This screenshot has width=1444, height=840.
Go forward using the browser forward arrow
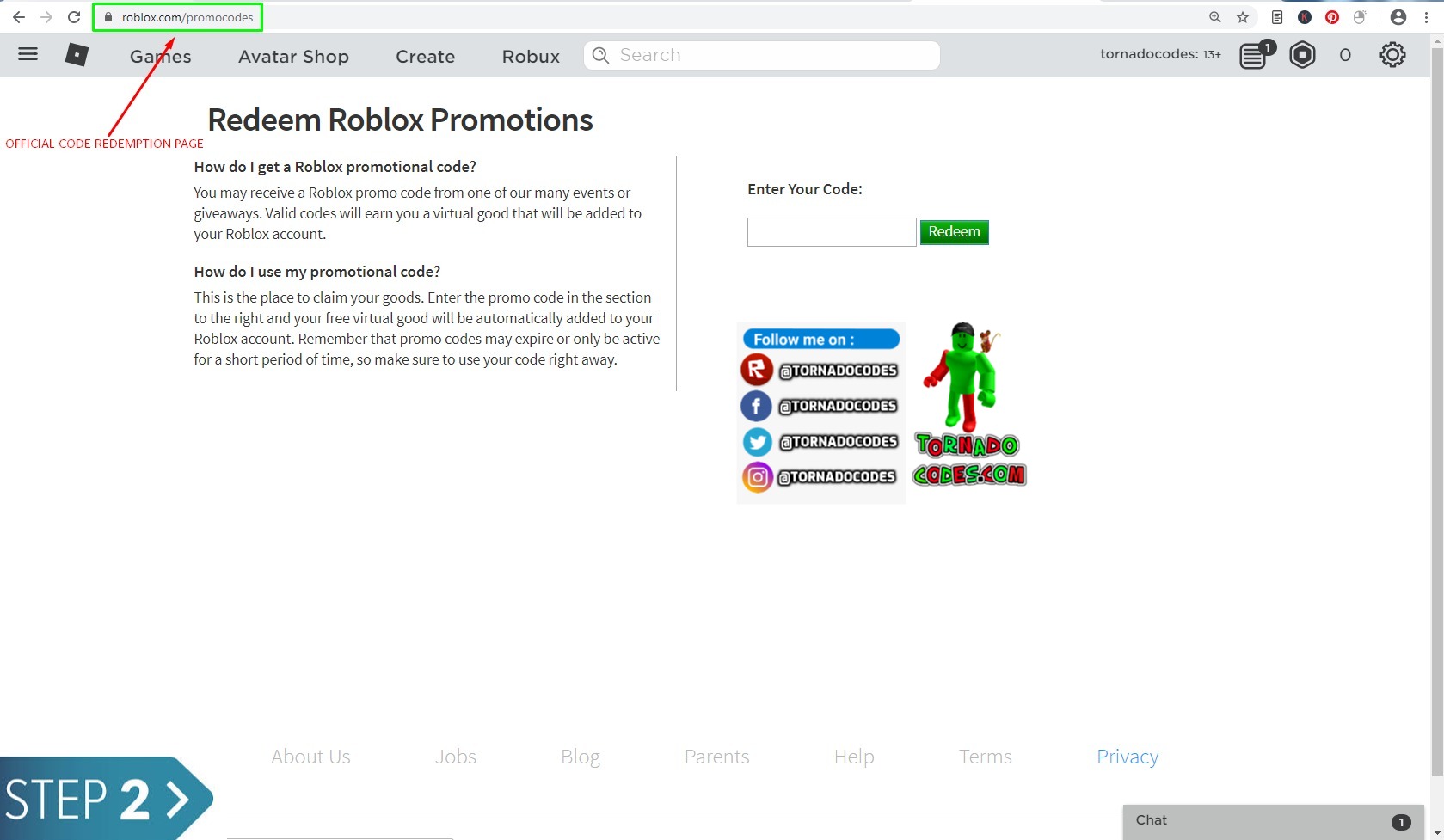click(x=46, y=17)
